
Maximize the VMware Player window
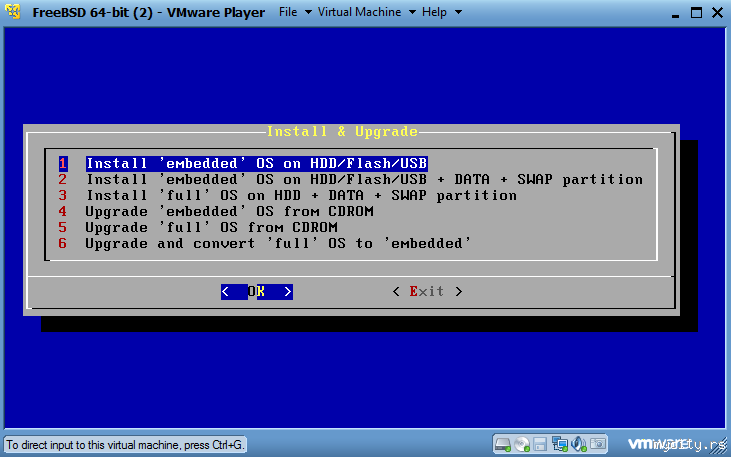(x=696, y=13)
